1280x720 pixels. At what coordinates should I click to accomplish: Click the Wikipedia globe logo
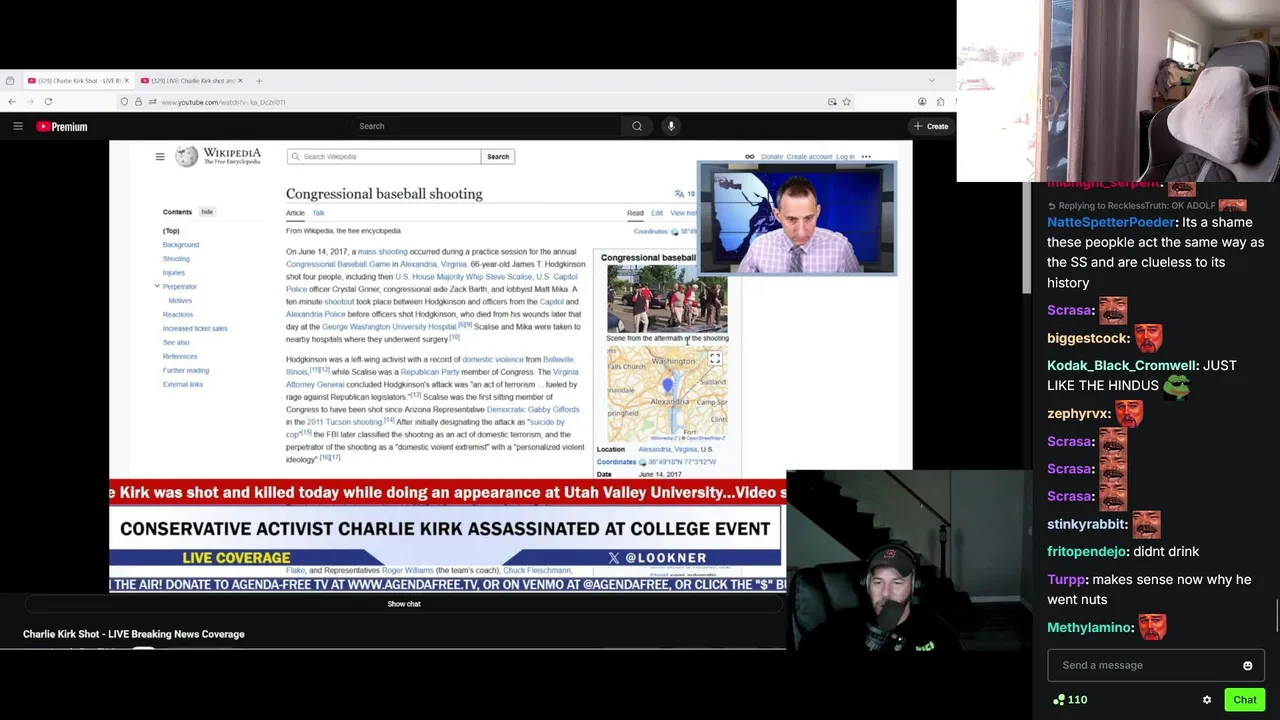click(186, 156)
